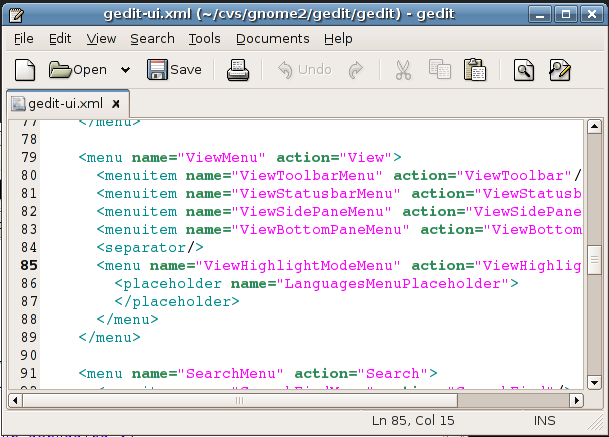This screenshot has height=437, width=609.
Task: Minimize the gedit window
Action: [x=540, y=15]
